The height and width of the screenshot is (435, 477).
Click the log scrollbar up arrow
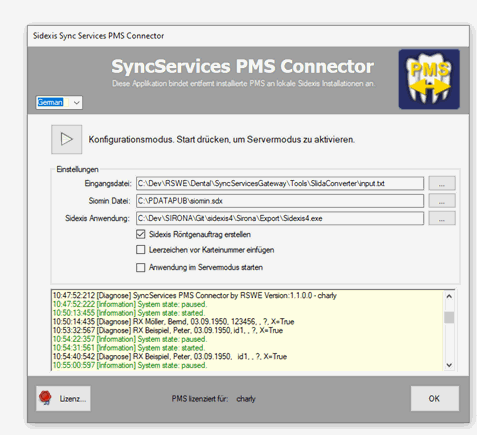click(x=449, y=296)
